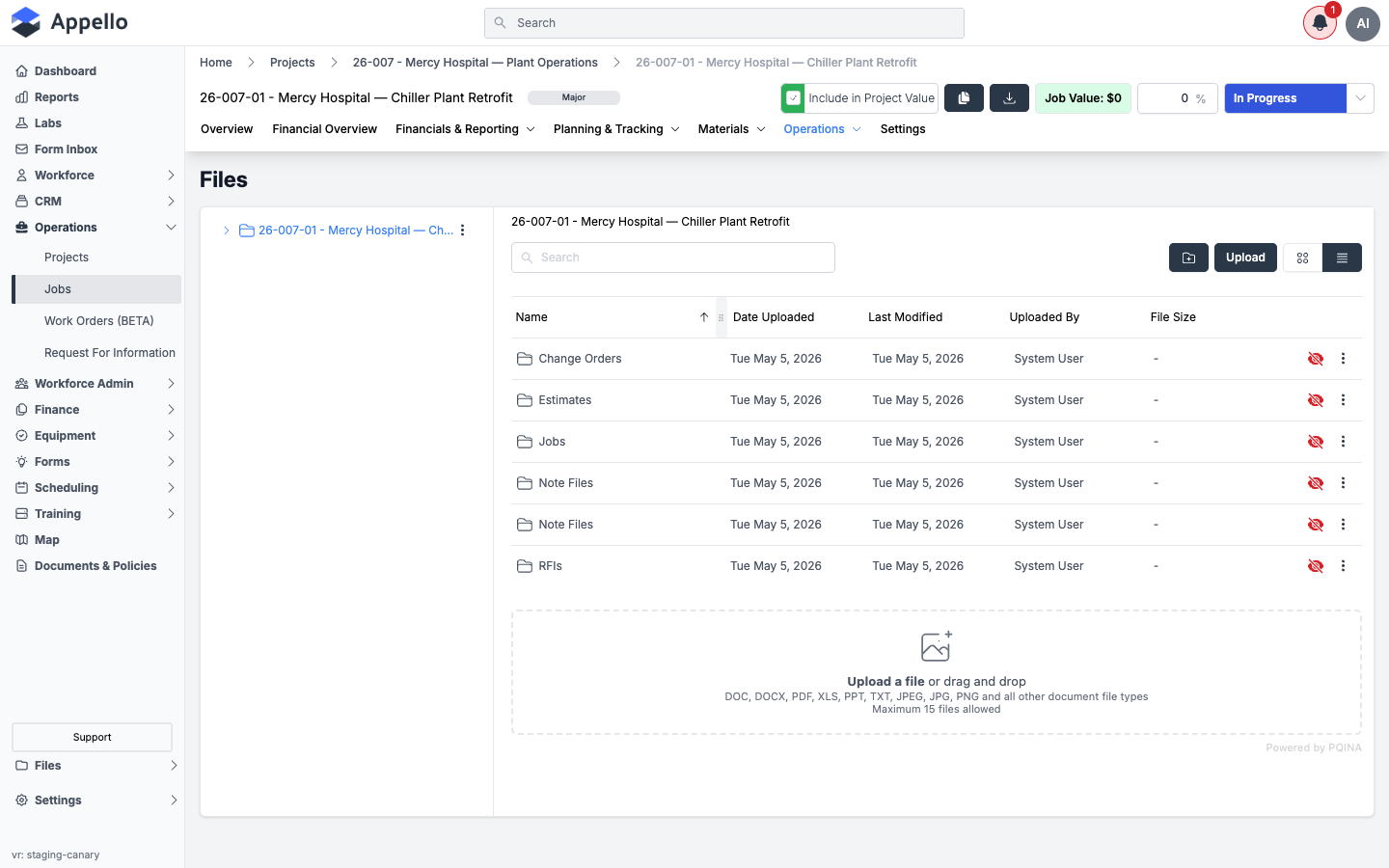Open Work Orders (BETA) in sidebar
This screenshot has height=868, width=1389.
[x=98, y=321]
